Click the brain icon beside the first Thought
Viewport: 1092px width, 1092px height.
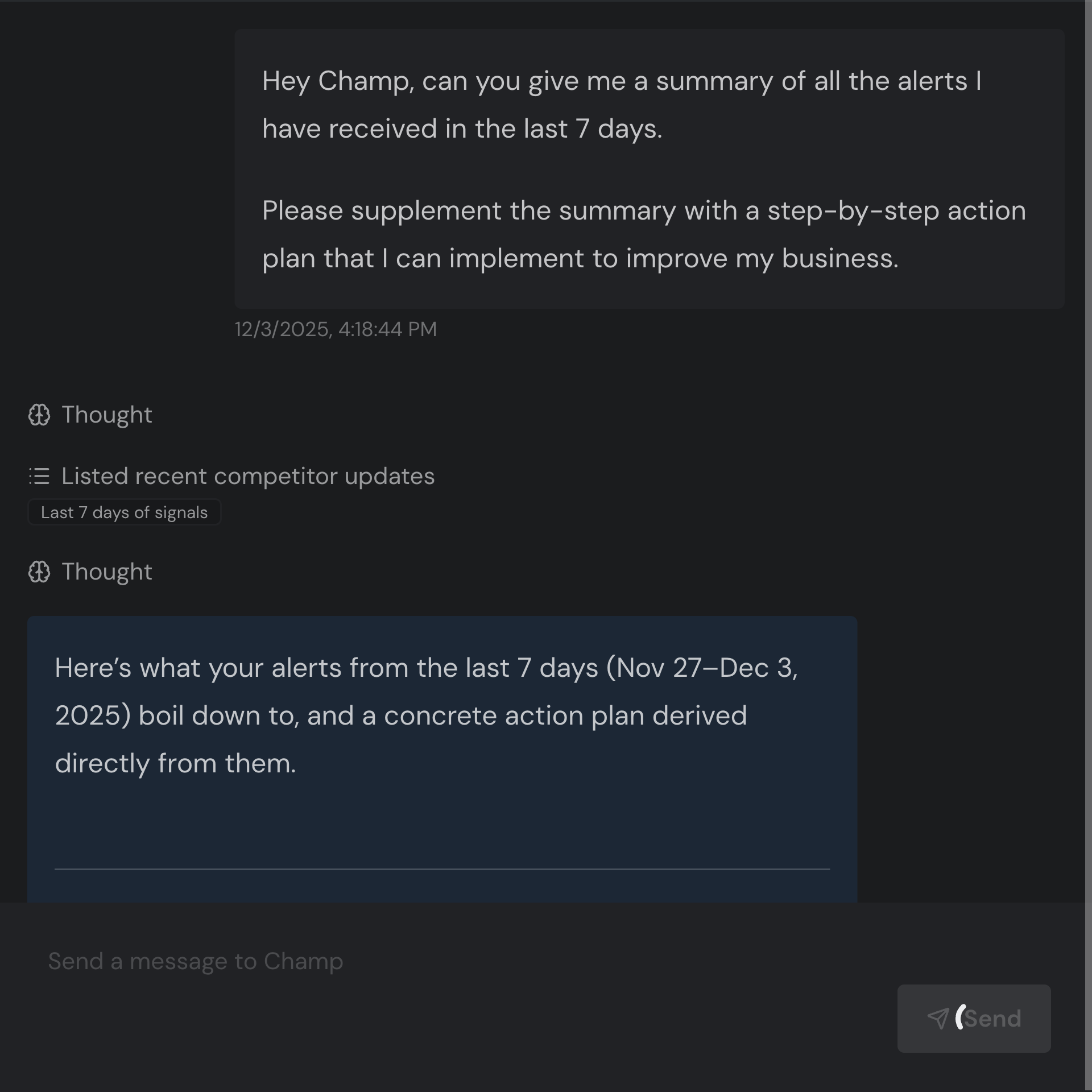[x=39, y=415]
